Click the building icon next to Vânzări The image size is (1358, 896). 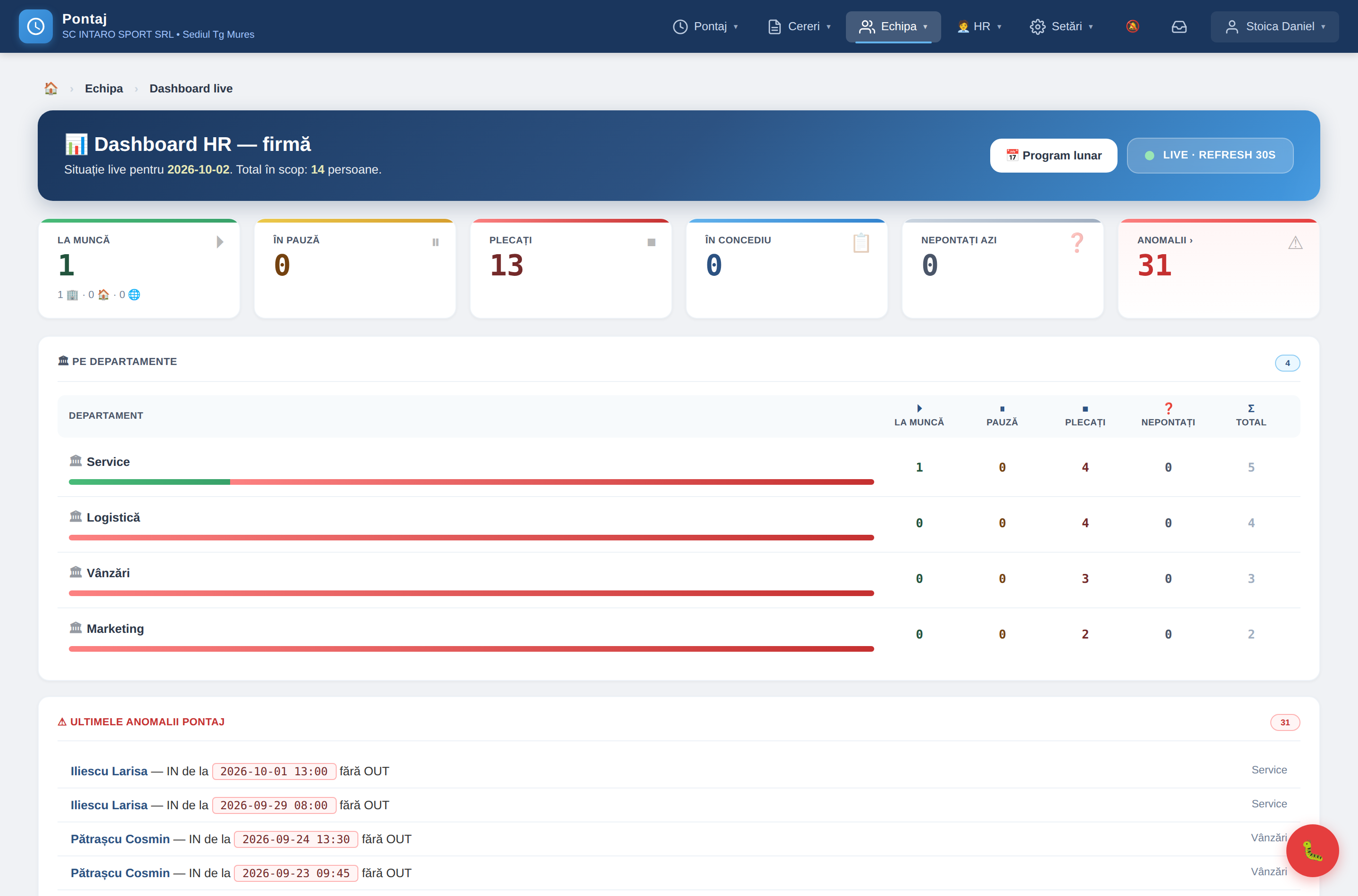coord(76,572)
